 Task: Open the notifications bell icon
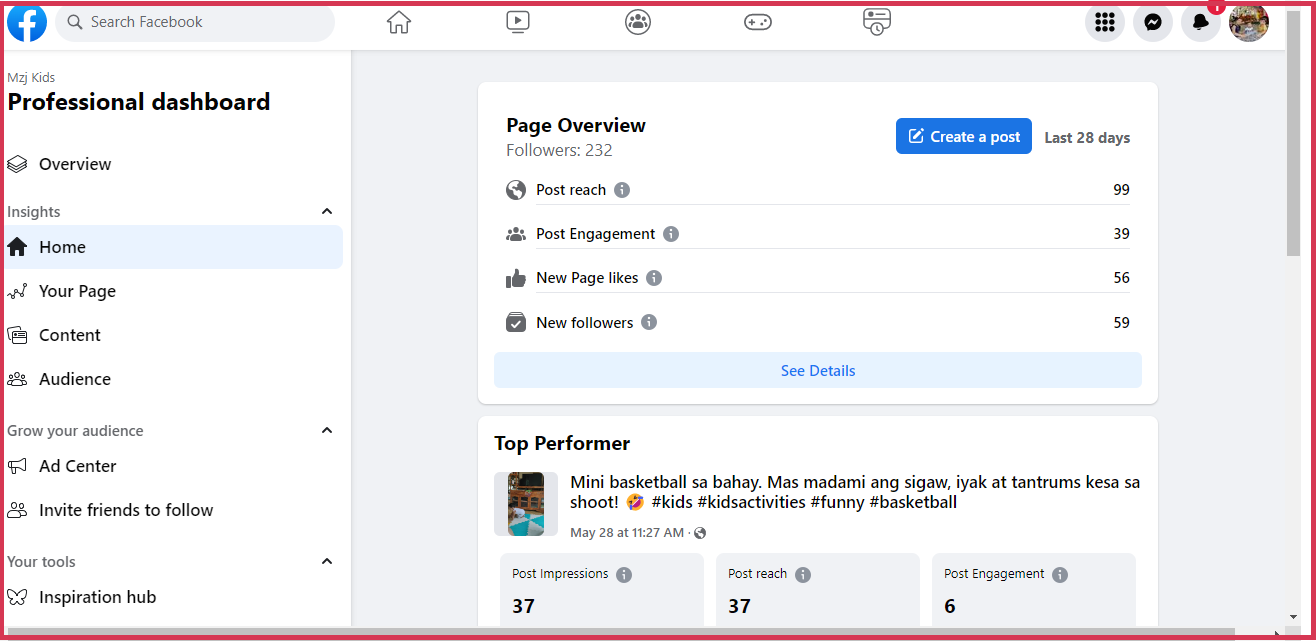point(1201,23)
